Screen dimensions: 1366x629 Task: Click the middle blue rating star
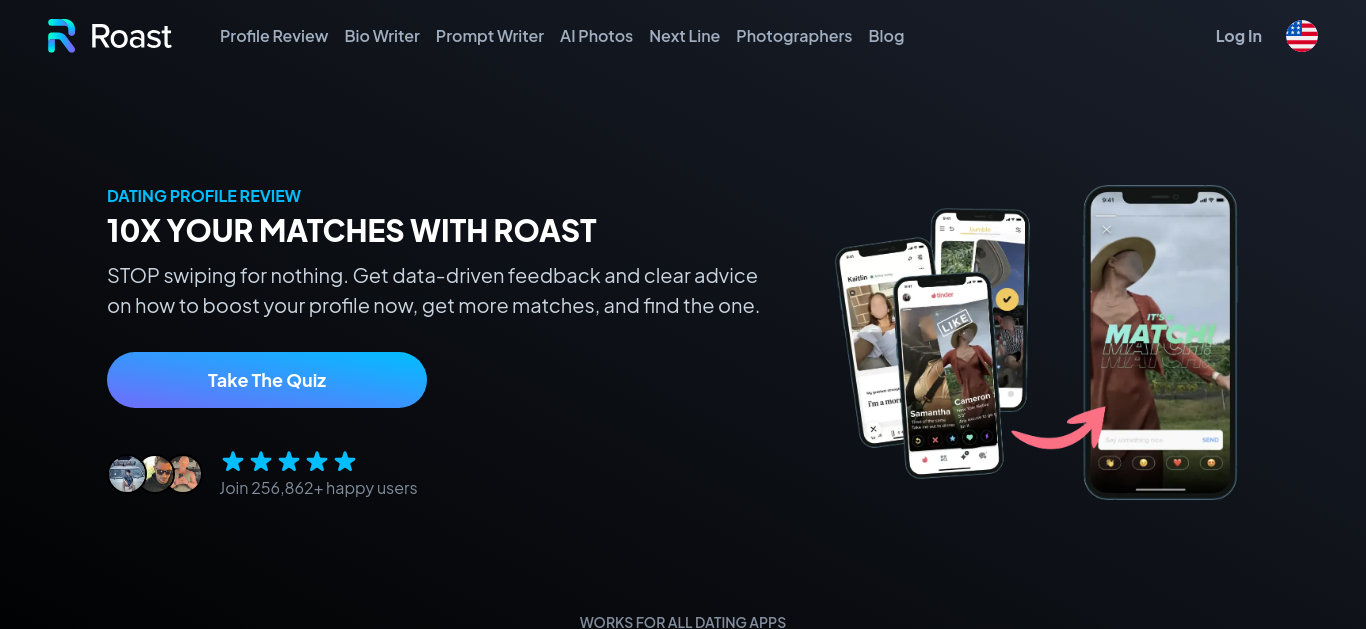[289, 461]
